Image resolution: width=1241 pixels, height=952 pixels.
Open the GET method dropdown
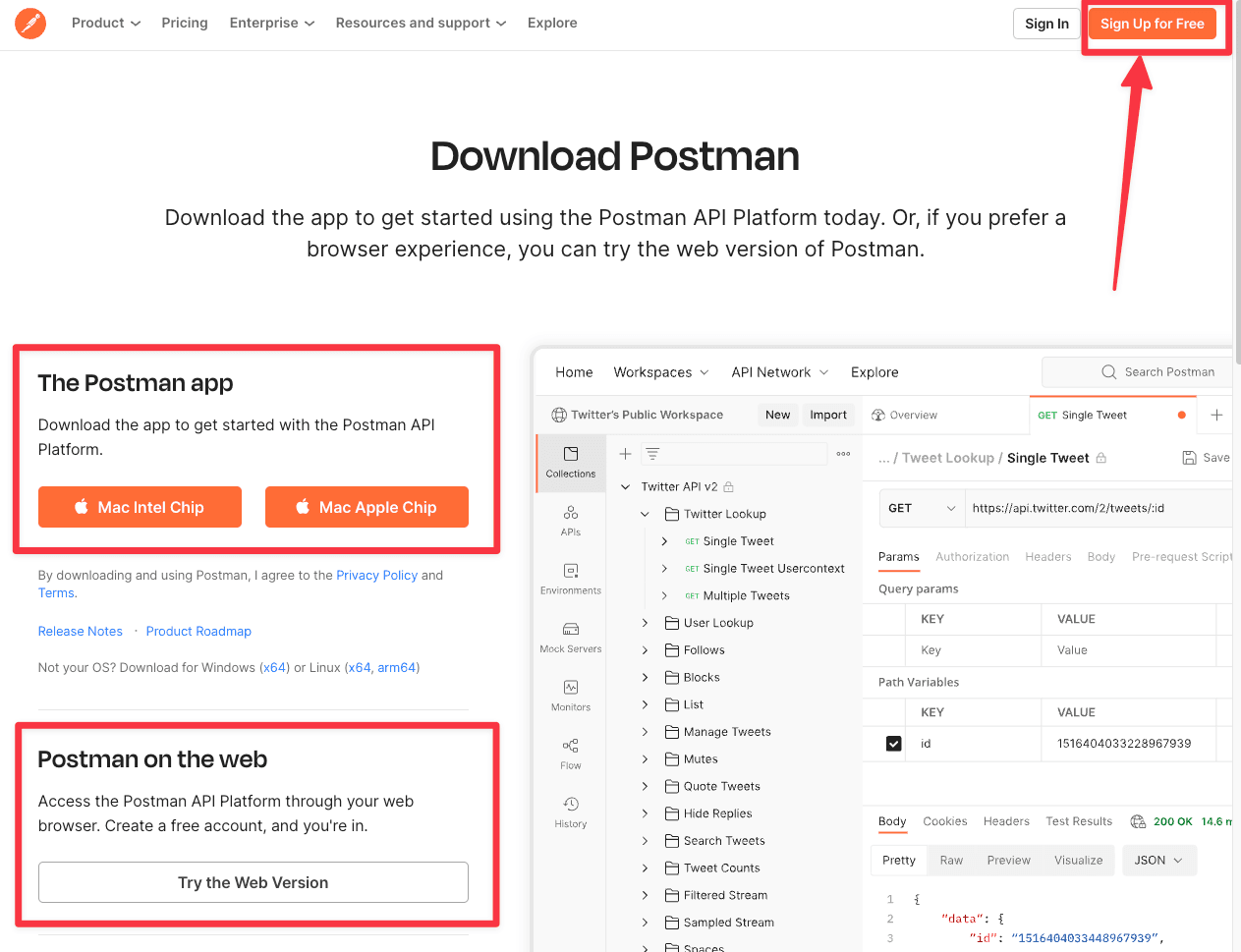point(922,508)
